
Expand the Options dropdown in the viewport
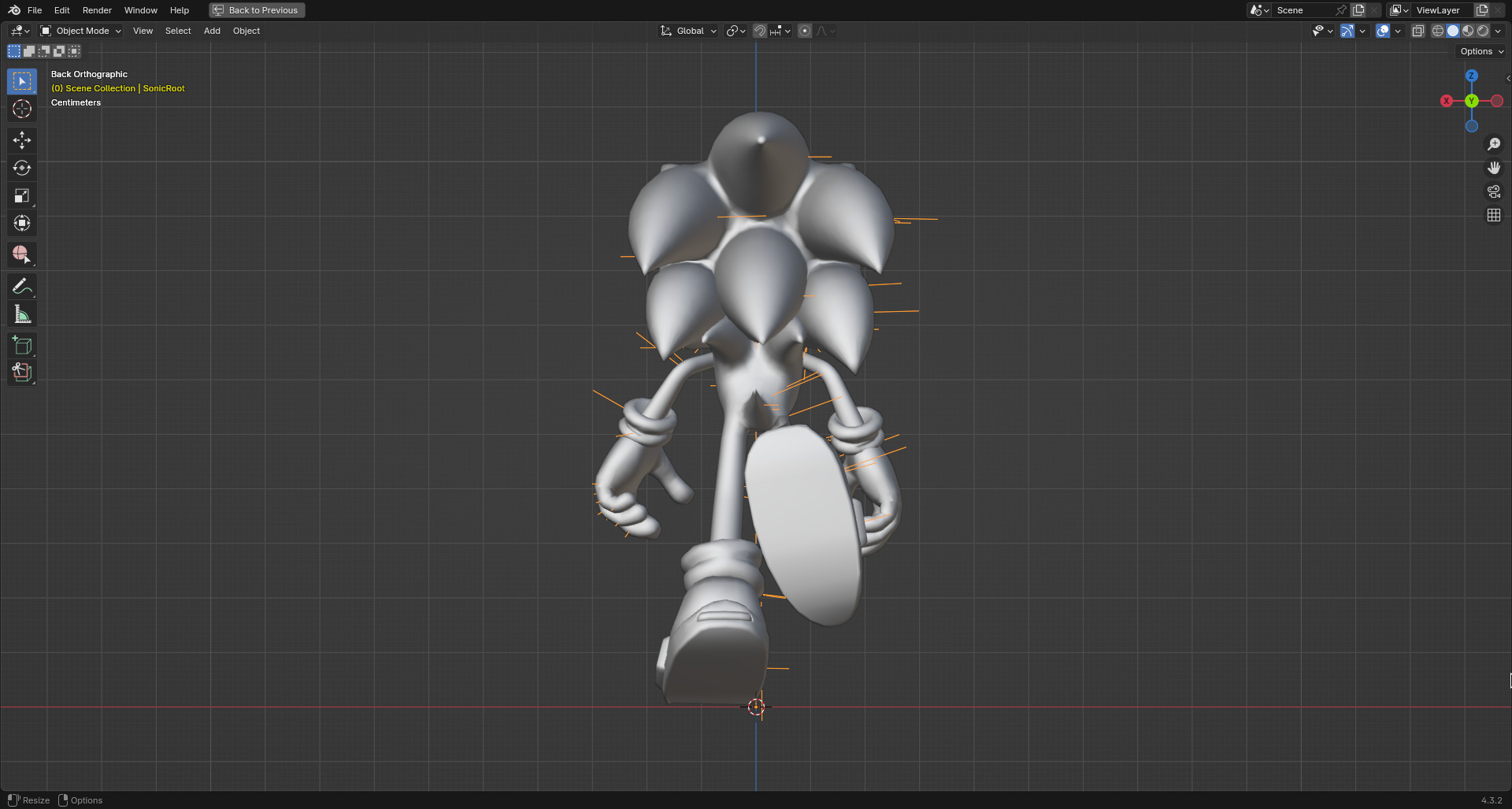click(1480, 50)
